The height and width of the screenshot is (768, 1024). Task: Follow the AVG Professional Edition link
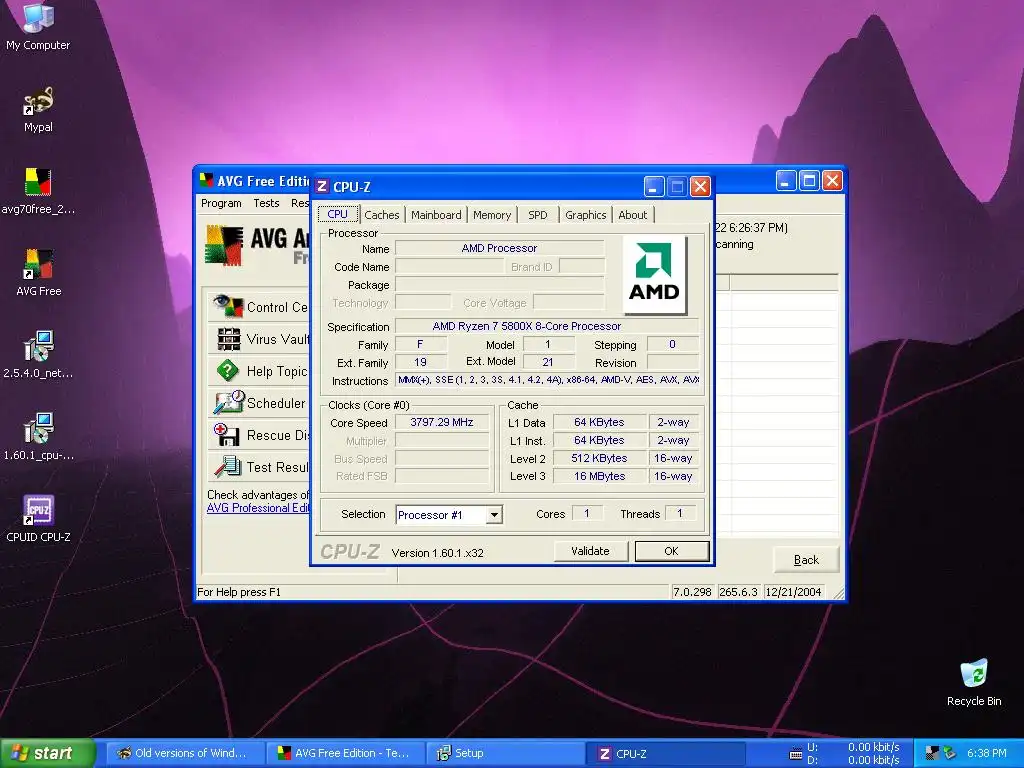(x=258, y=508)
